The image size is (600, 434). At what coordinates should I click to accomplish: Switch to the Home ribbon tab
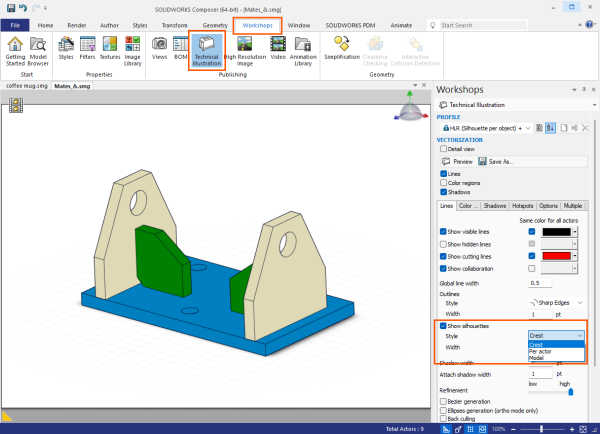coord(46,25)
